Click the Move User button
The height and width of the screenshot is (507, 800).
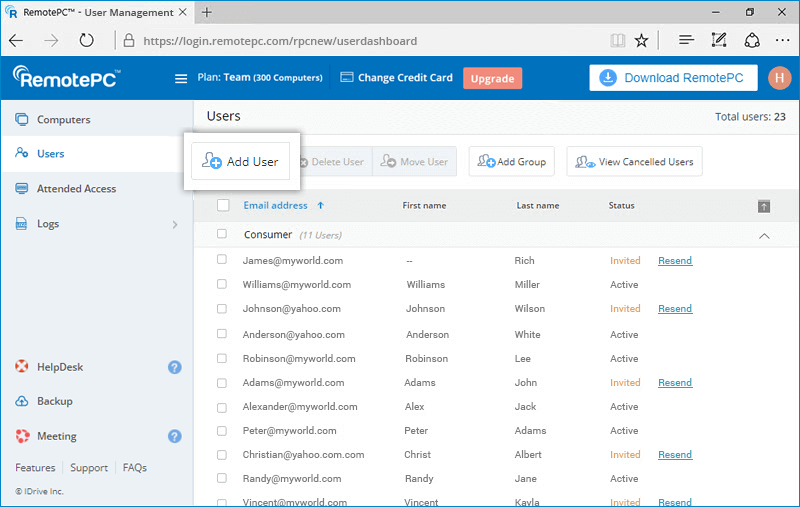pos(414,162)
